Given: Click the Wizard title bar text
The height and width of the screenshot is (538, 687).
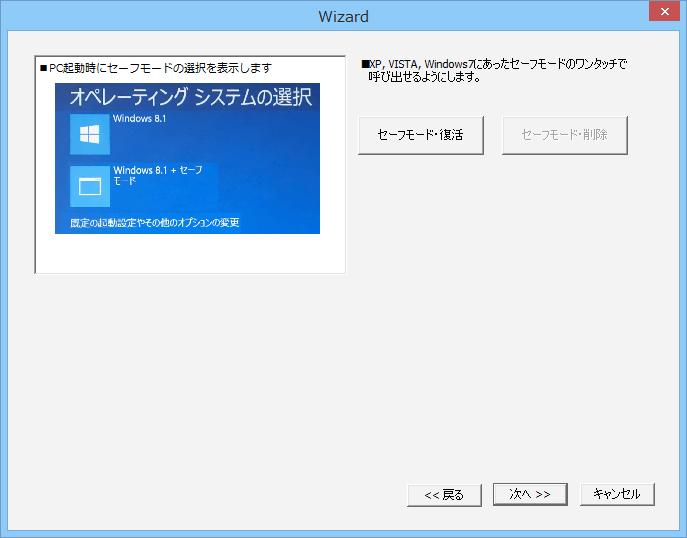Looking at the screenshot, I should pos(344,17).
